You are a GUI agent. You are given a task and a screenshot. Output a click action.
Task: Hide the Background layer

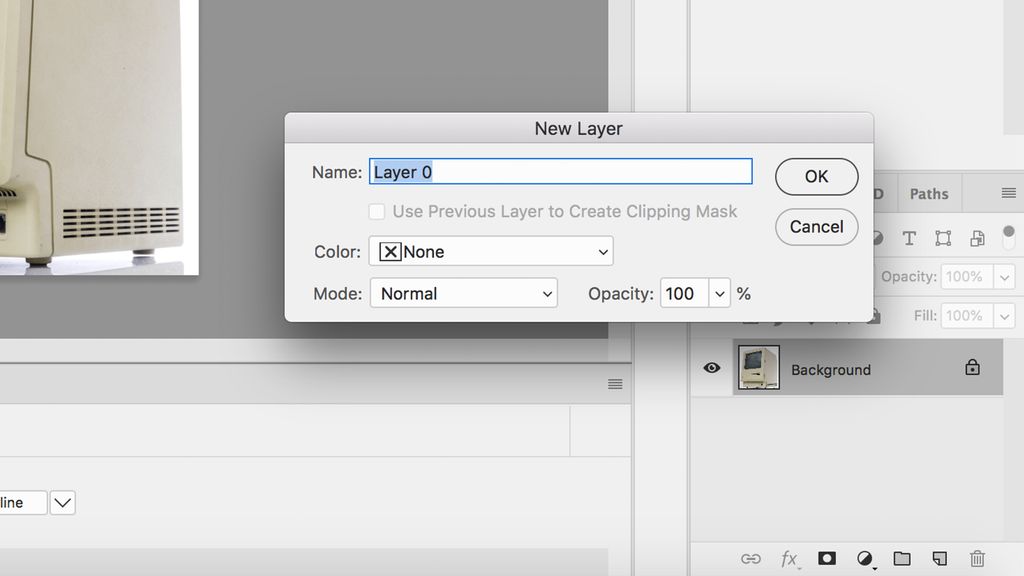pos(711,368)
